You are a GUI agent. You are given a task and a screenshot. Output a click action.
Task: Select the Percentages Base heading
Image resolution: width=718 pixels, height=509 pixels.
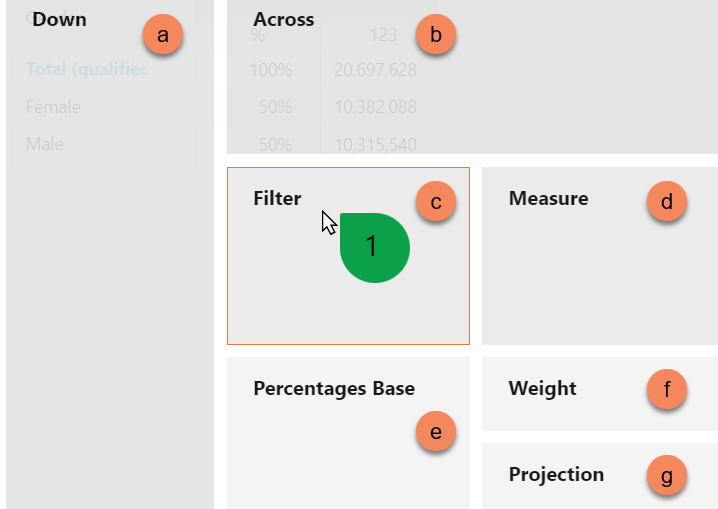point(334,388)
